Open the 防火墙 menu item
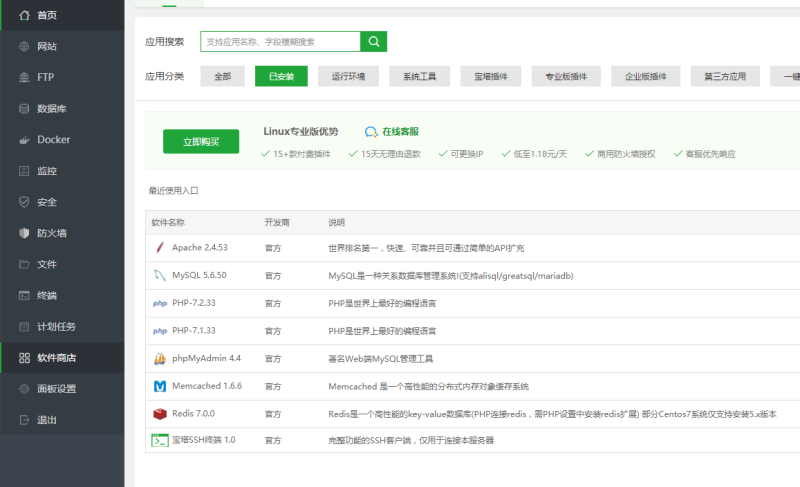This screenshot has width=800, height=487. pos(62,233)
